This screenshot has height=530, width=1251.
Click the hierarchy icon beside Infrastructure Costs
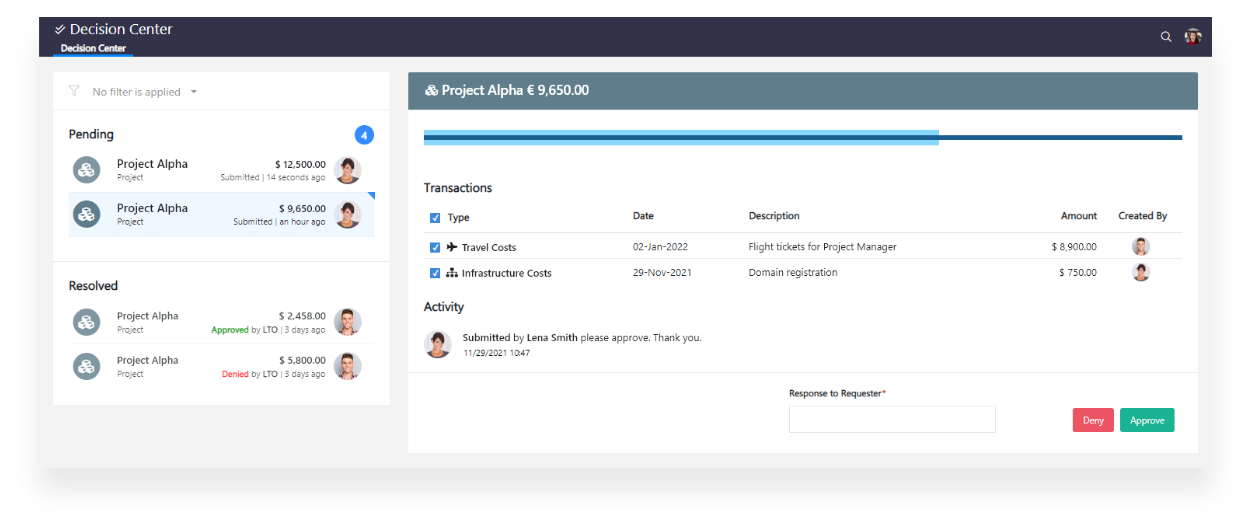click(x=452, y=273)
